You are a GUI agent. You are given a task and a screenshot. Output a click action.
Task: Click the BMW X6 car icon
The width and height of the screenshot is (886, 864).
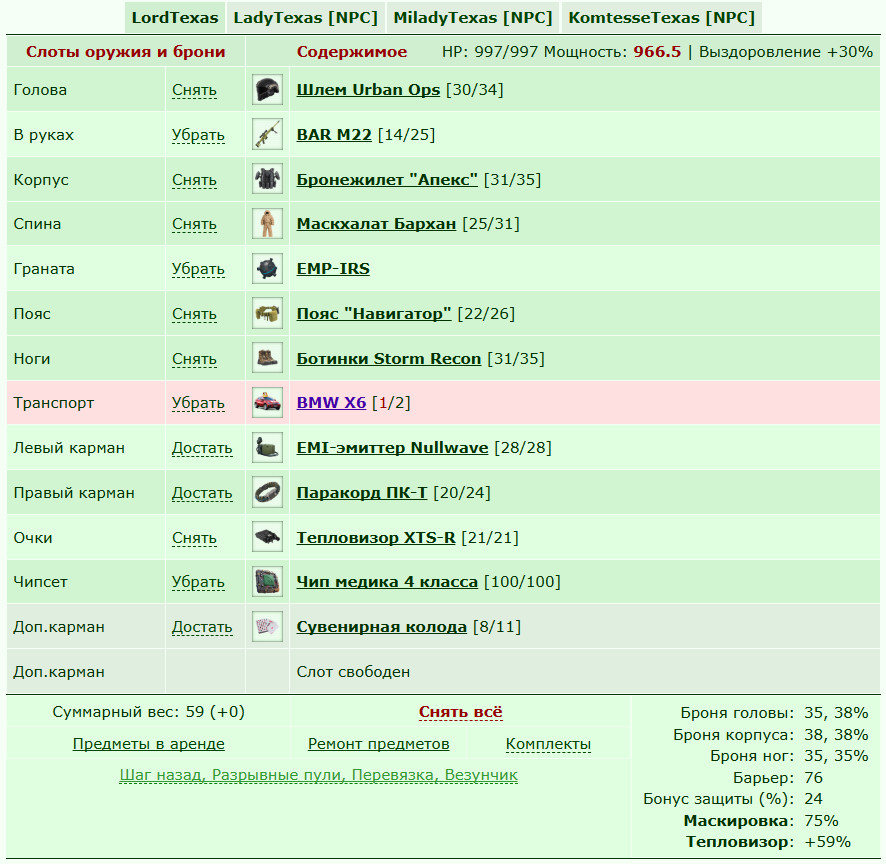click(267, 403)
